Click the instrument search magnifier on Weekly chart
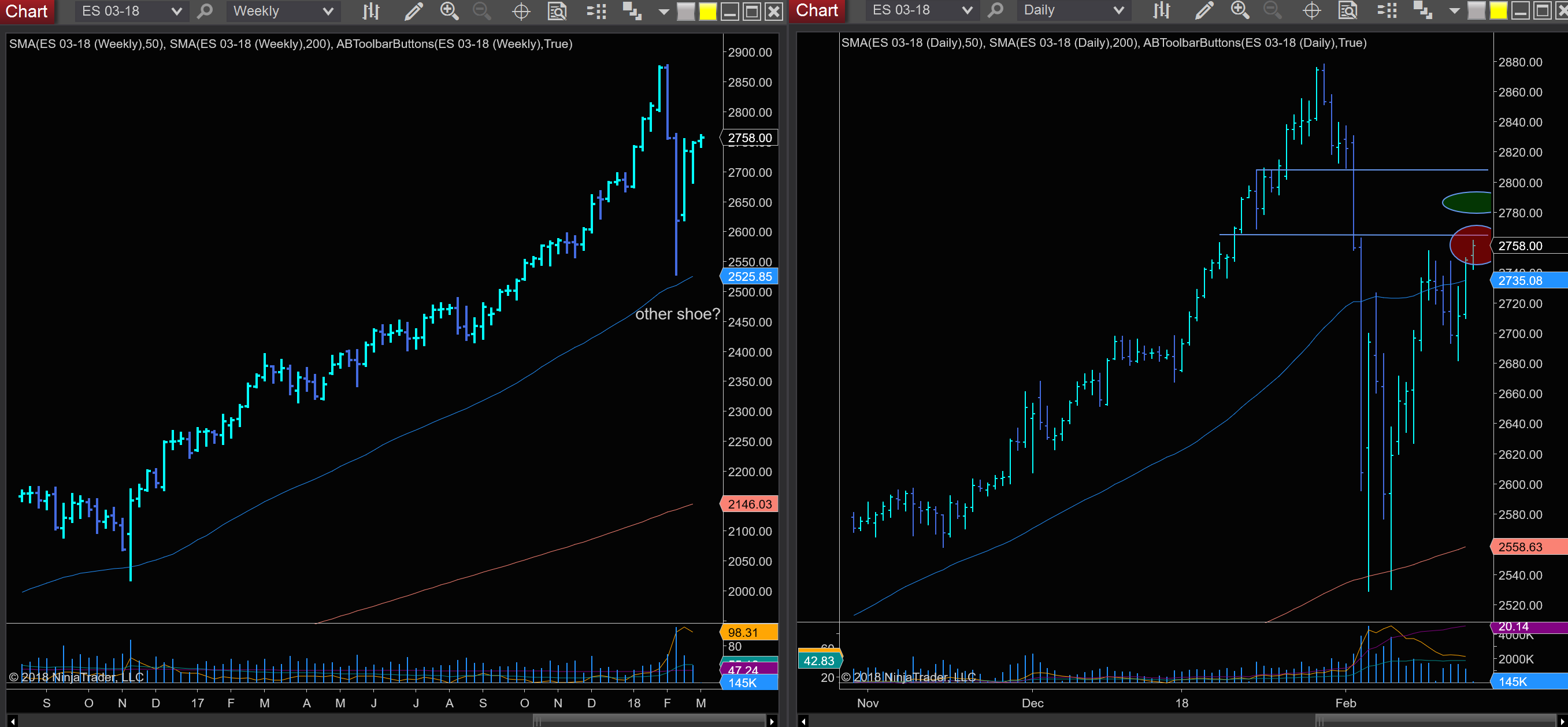 click(205, 11)
